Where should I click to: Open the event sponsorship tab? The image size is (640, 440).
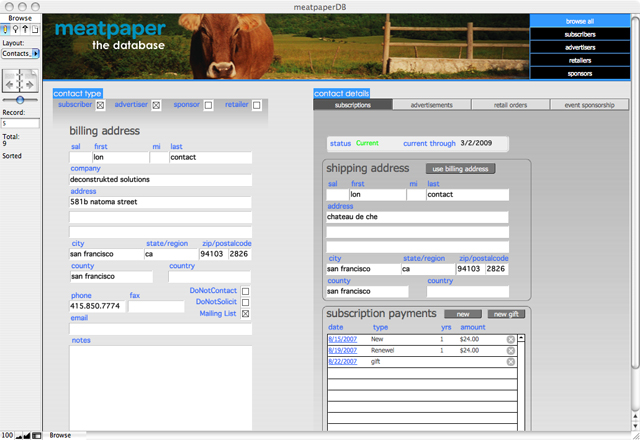tap(589, 105)
